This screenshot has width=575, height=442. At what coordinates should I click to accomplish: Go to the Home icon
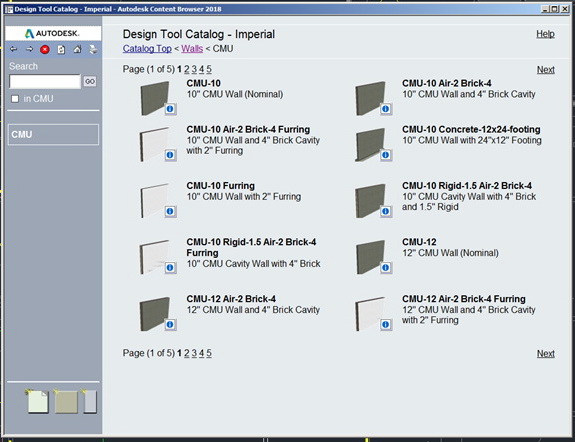[77, 49]
